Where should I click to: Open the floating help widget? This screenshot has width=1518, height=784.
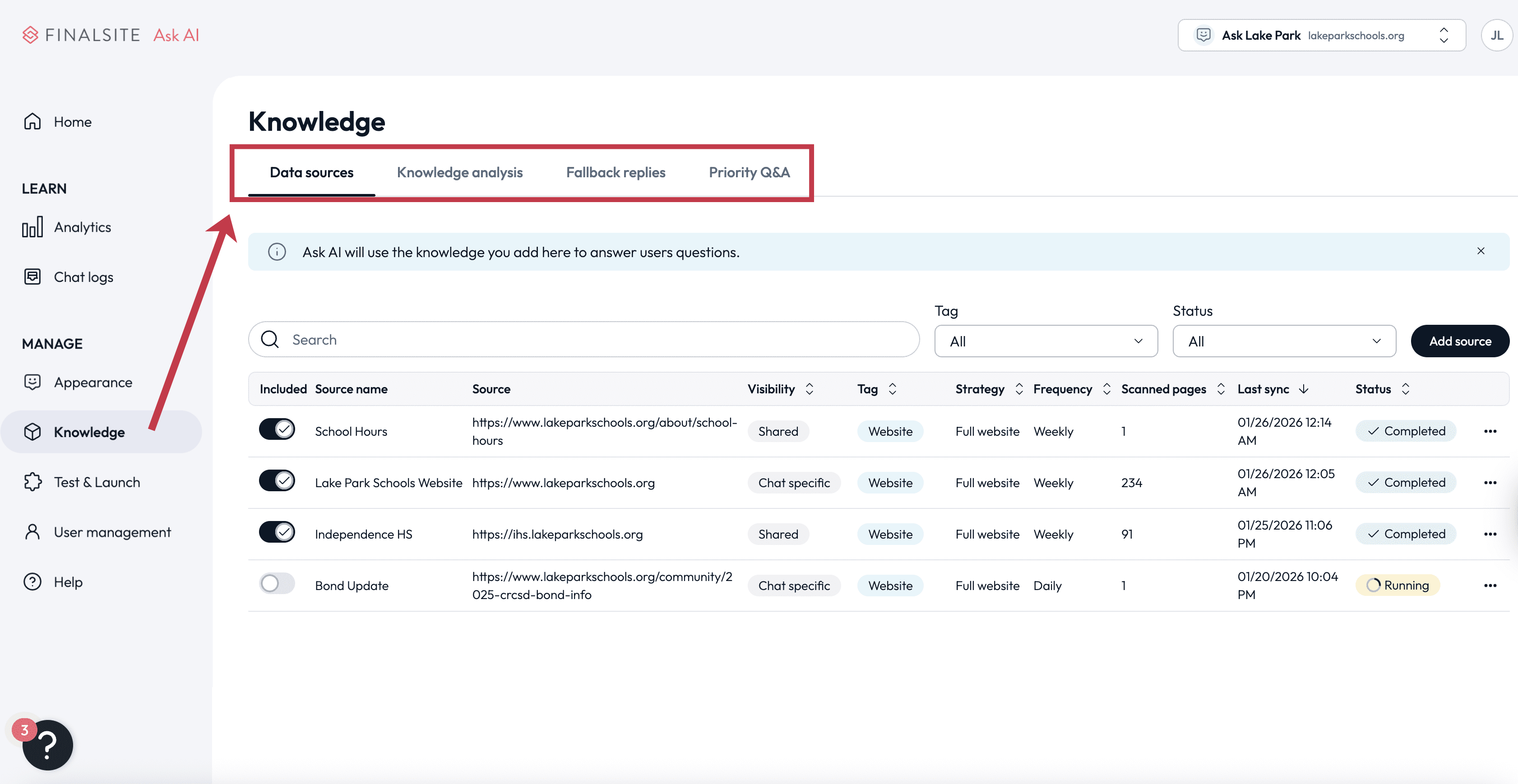pos(48,745)
